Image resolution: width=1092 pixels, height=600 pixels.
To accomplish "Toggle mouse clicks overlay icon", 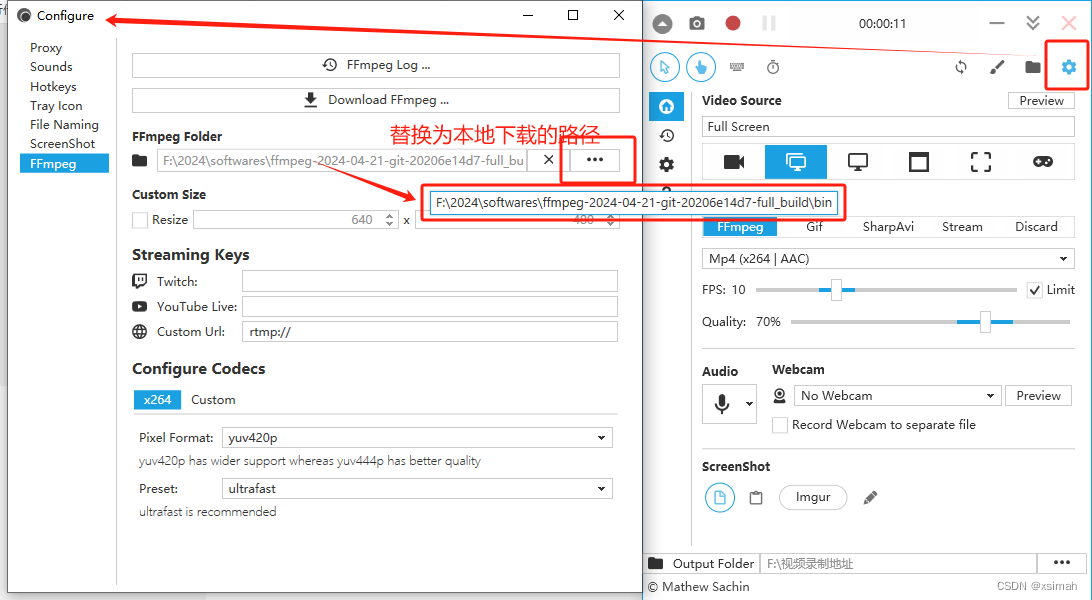I will (x=701, y=68).
